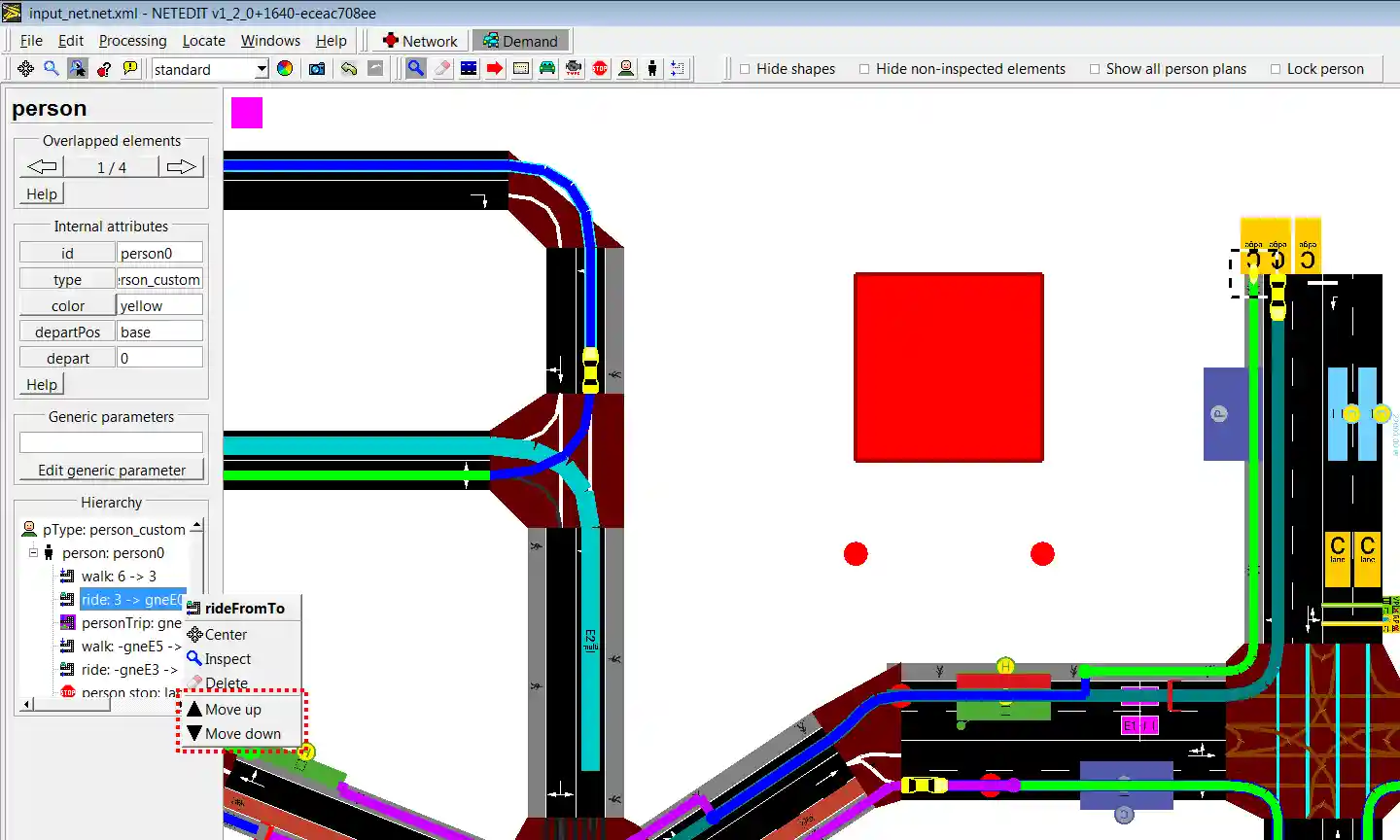Viewport: 1400px width, 840px height.
Task: Take a screenshot with the camera icon
Action: click(x=317, y=68)
